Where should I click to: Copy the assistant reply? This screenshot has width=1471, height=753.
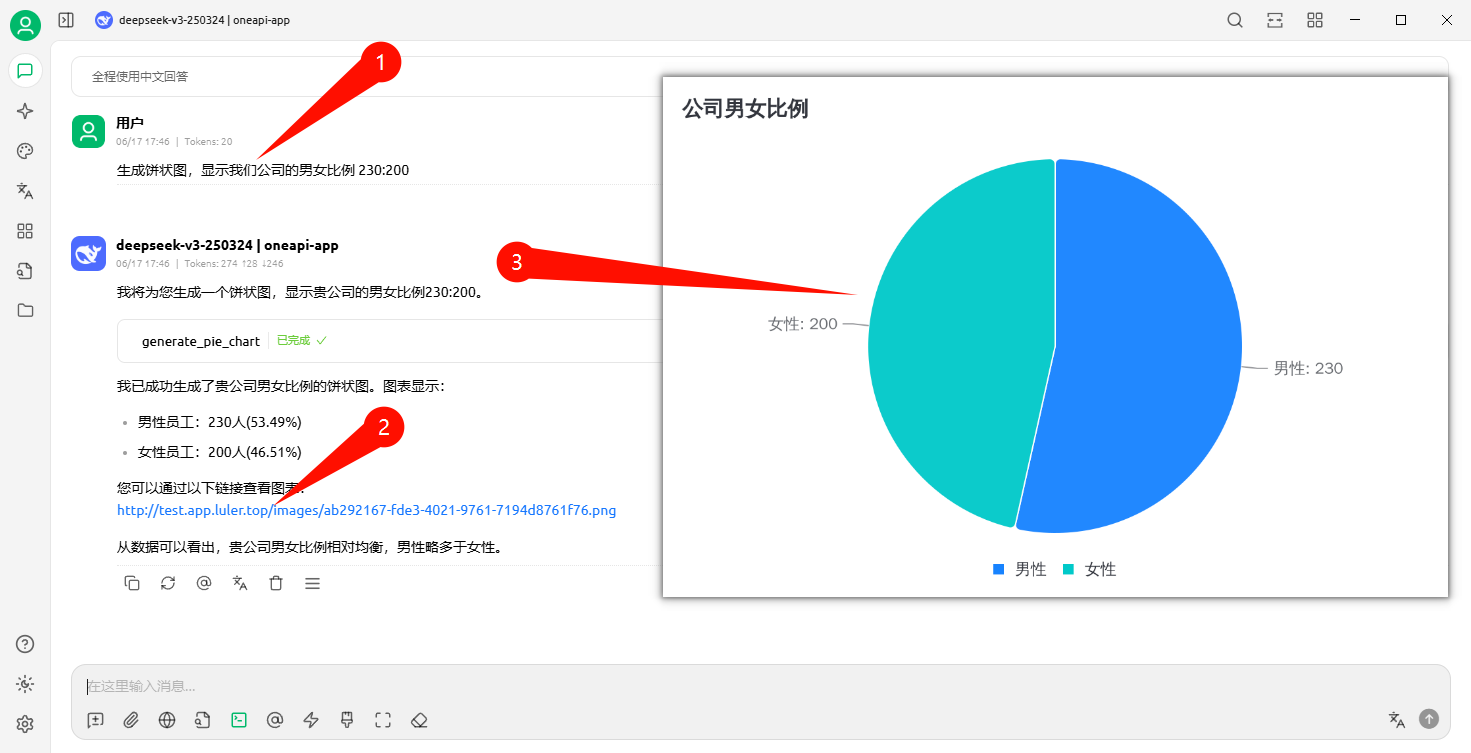(132, 583)
